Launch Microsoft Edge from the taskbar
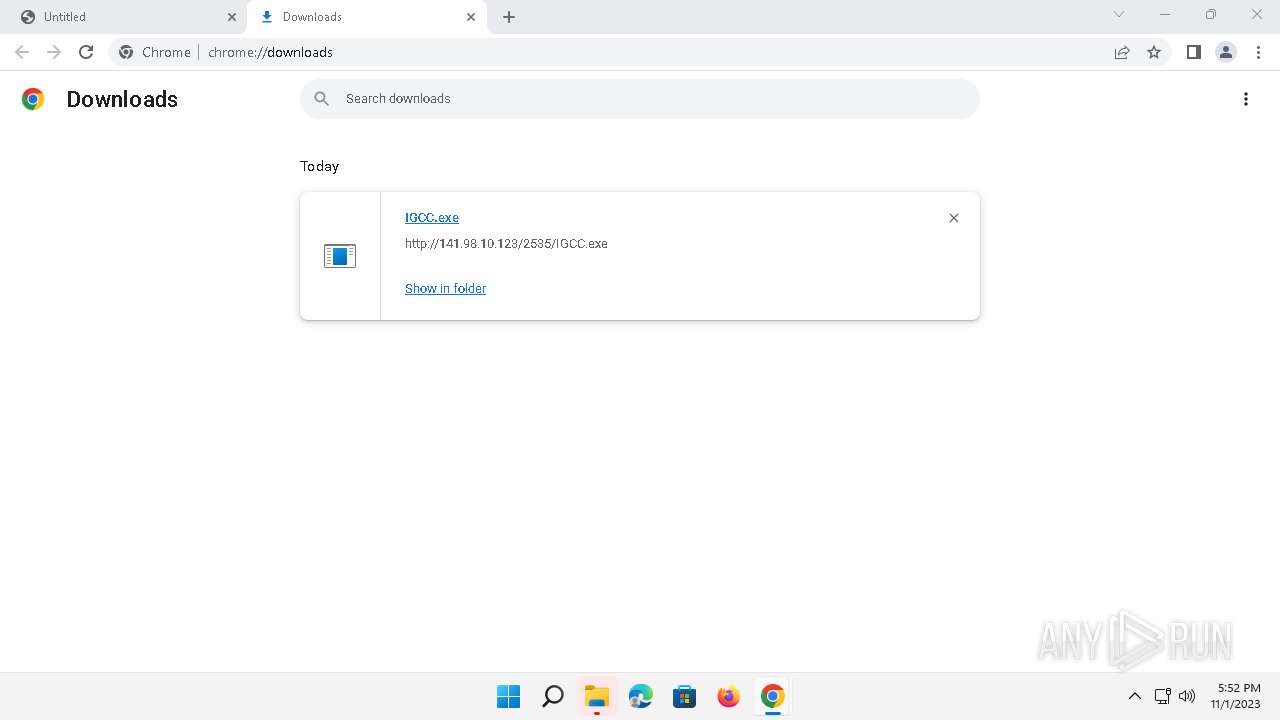 tap(641, 696)
